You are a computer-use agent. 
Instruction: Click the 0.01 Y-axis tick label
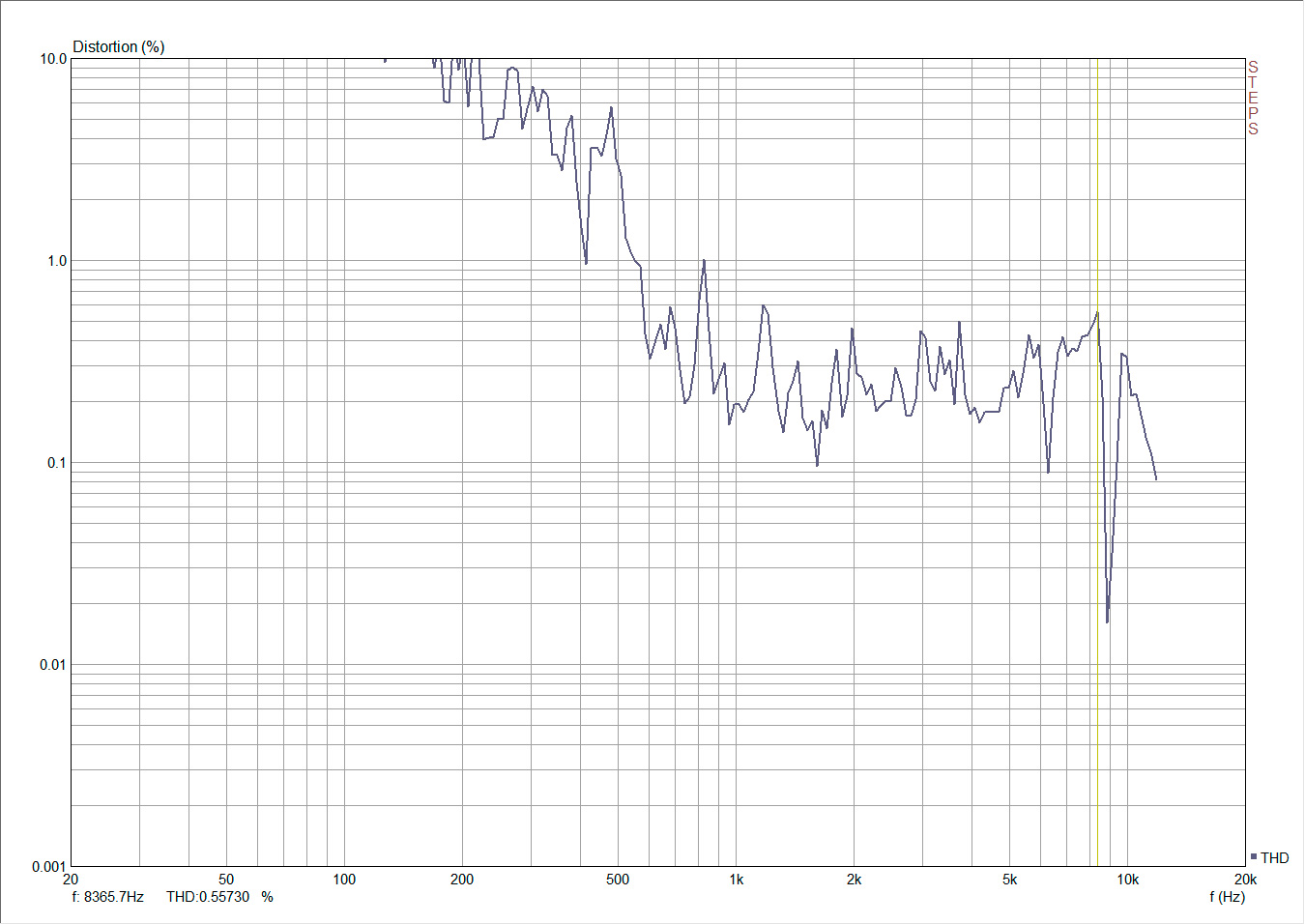(x=54, y=664)
